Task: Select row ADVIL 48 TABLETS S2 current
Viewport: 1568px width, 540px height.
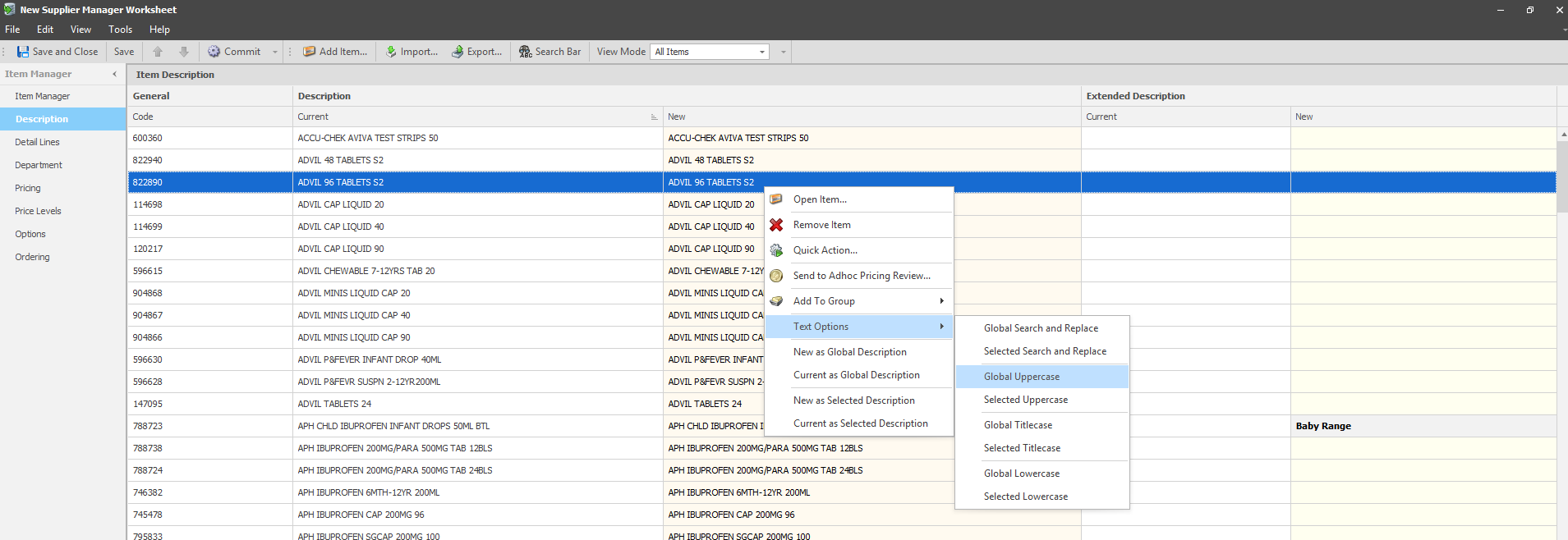Action: click(x=478, y=160)
